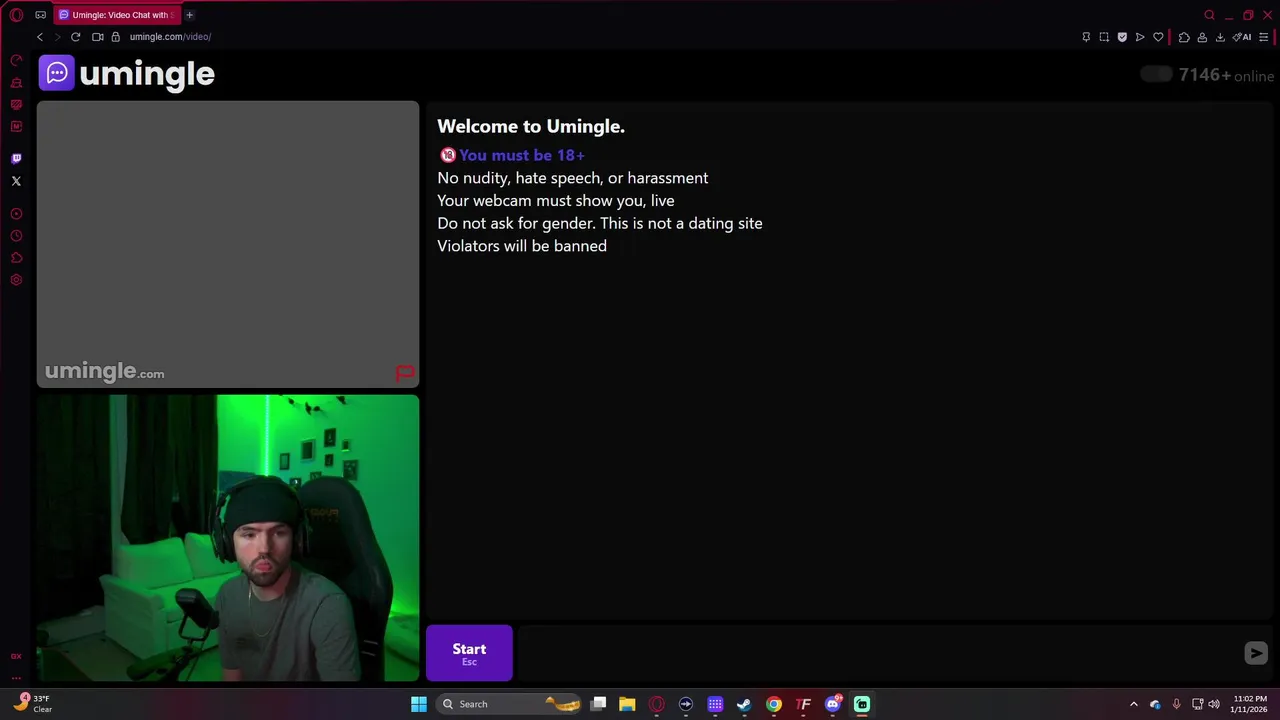Open the GX Cleaner sidebar icon
1280x720 pixels.
tap(16, 83)
